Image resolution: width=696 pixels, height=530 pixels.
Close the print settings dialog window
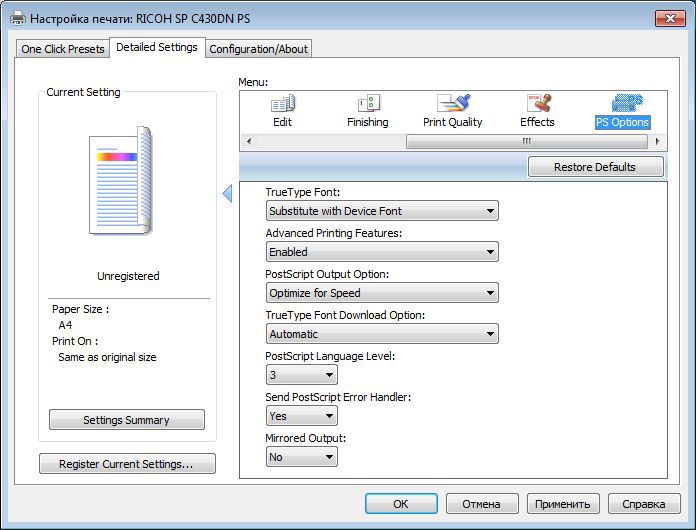click(669, 18)
